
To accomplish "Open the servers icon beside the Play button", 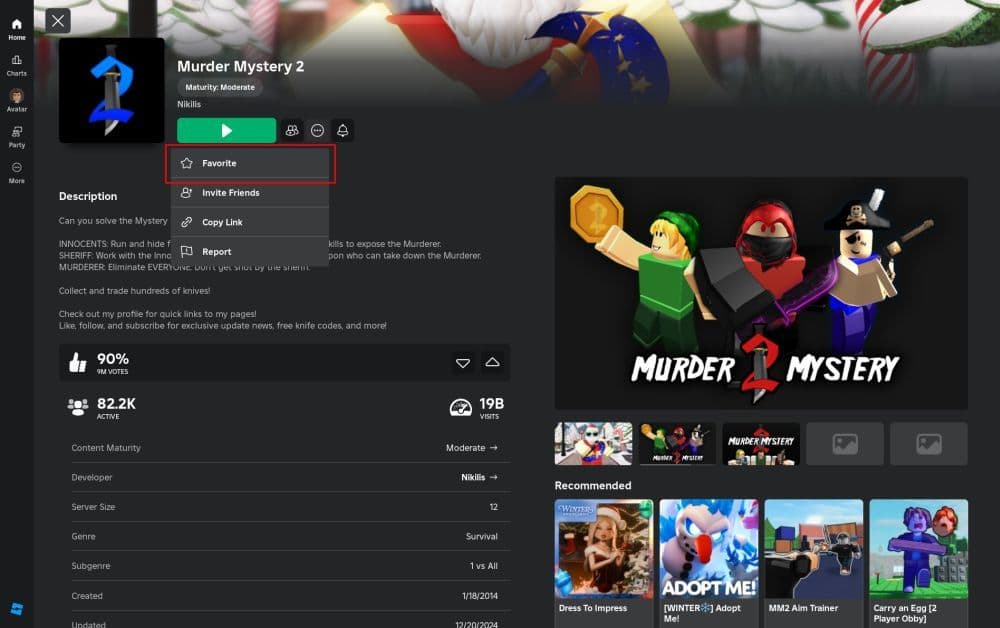I will pyautogui.click(x=290, y=130).
